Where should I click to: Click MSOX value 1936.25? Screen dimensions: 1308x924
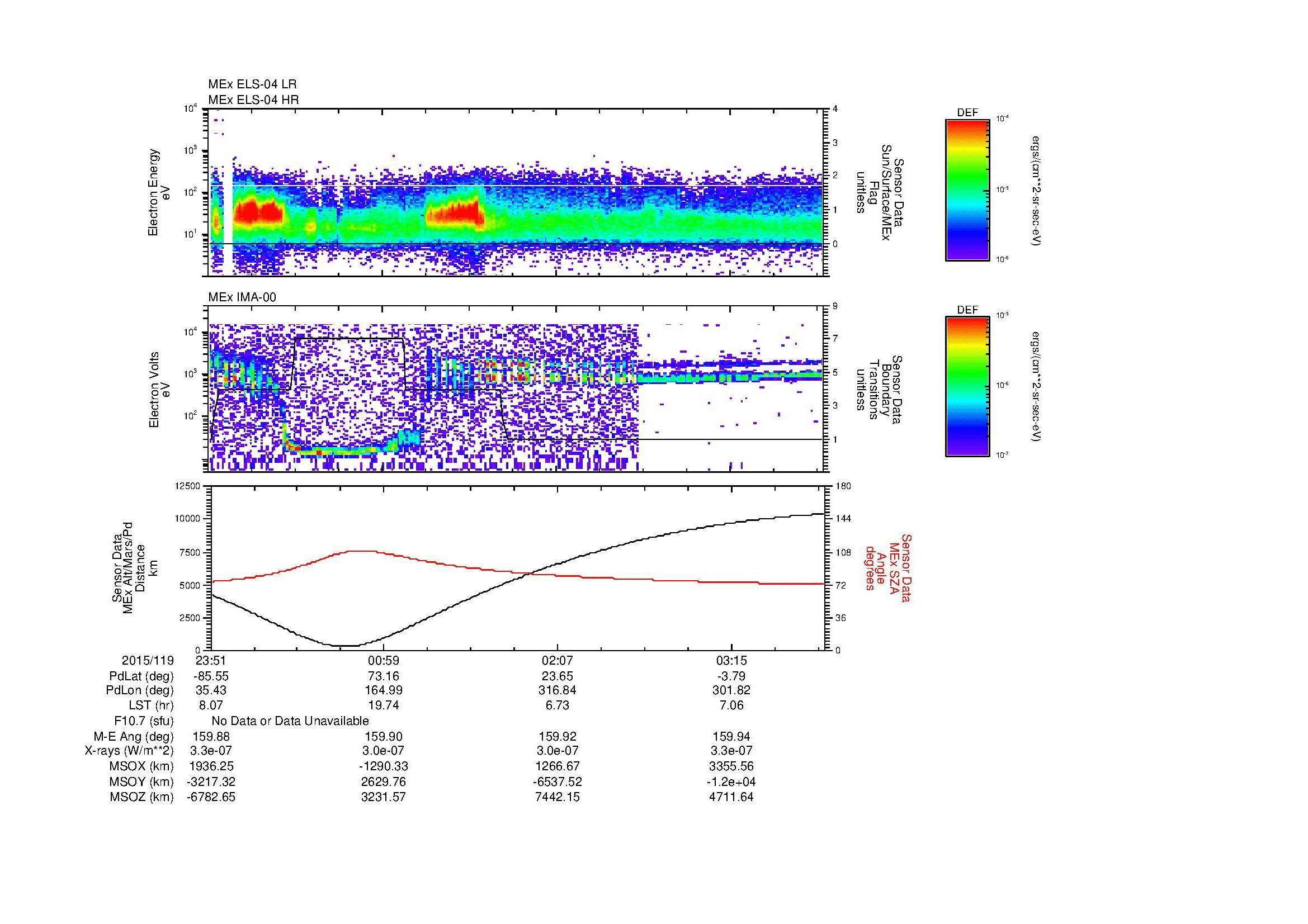211,766
